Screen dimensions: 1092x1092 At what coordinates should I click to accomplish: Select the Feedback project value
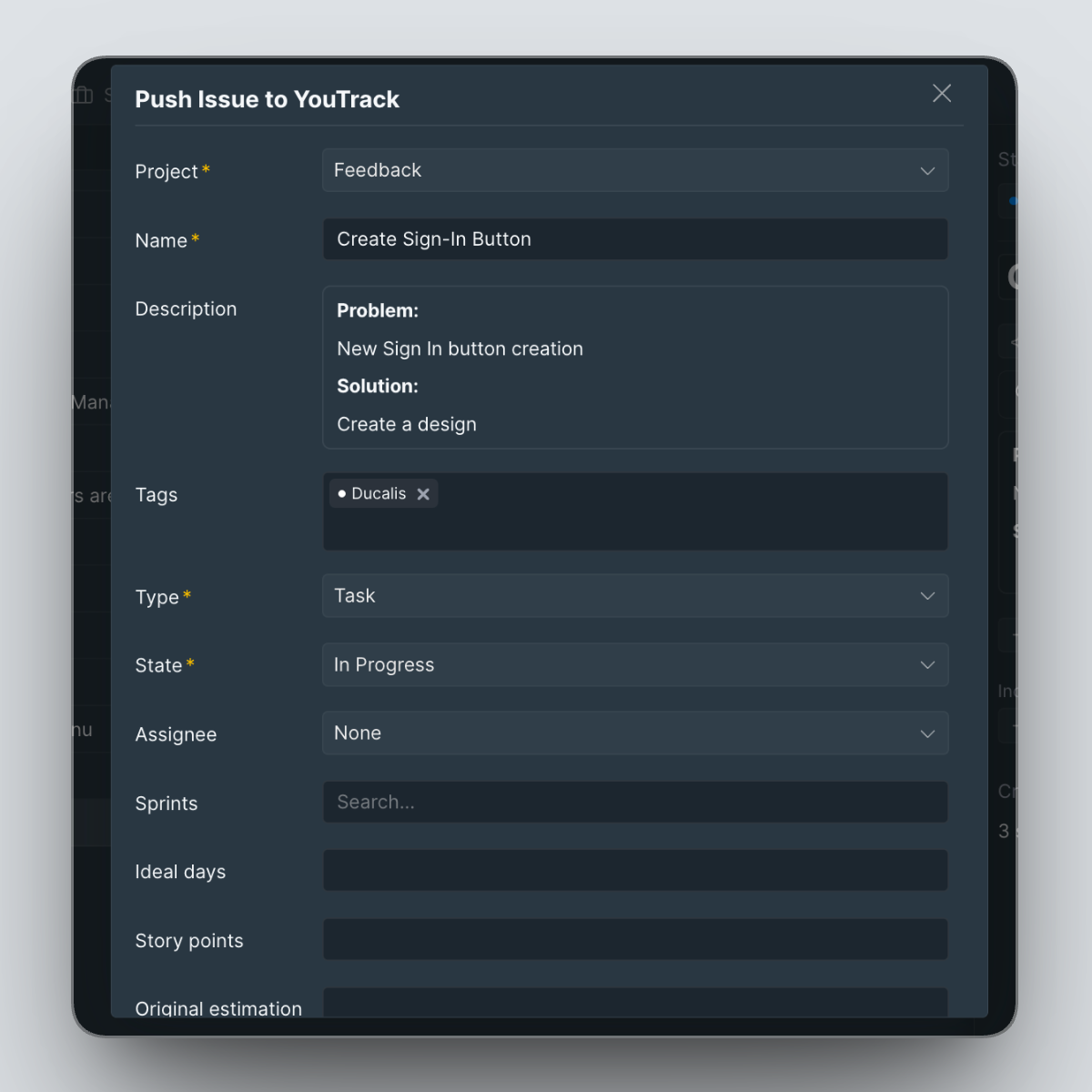(x=378, y=170)
